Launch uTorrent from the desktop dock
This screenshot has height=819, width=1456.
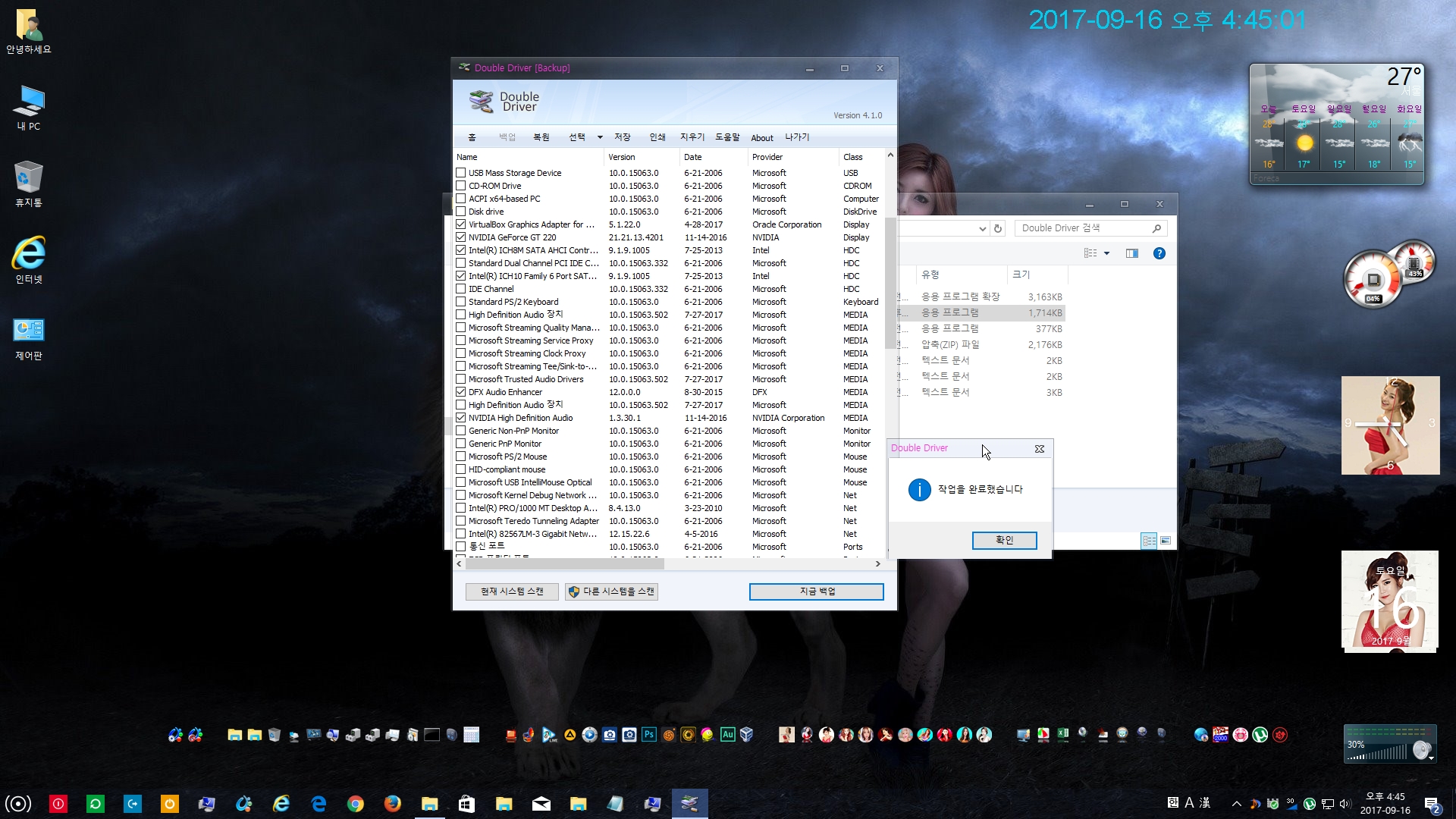tap(1260, 734)
